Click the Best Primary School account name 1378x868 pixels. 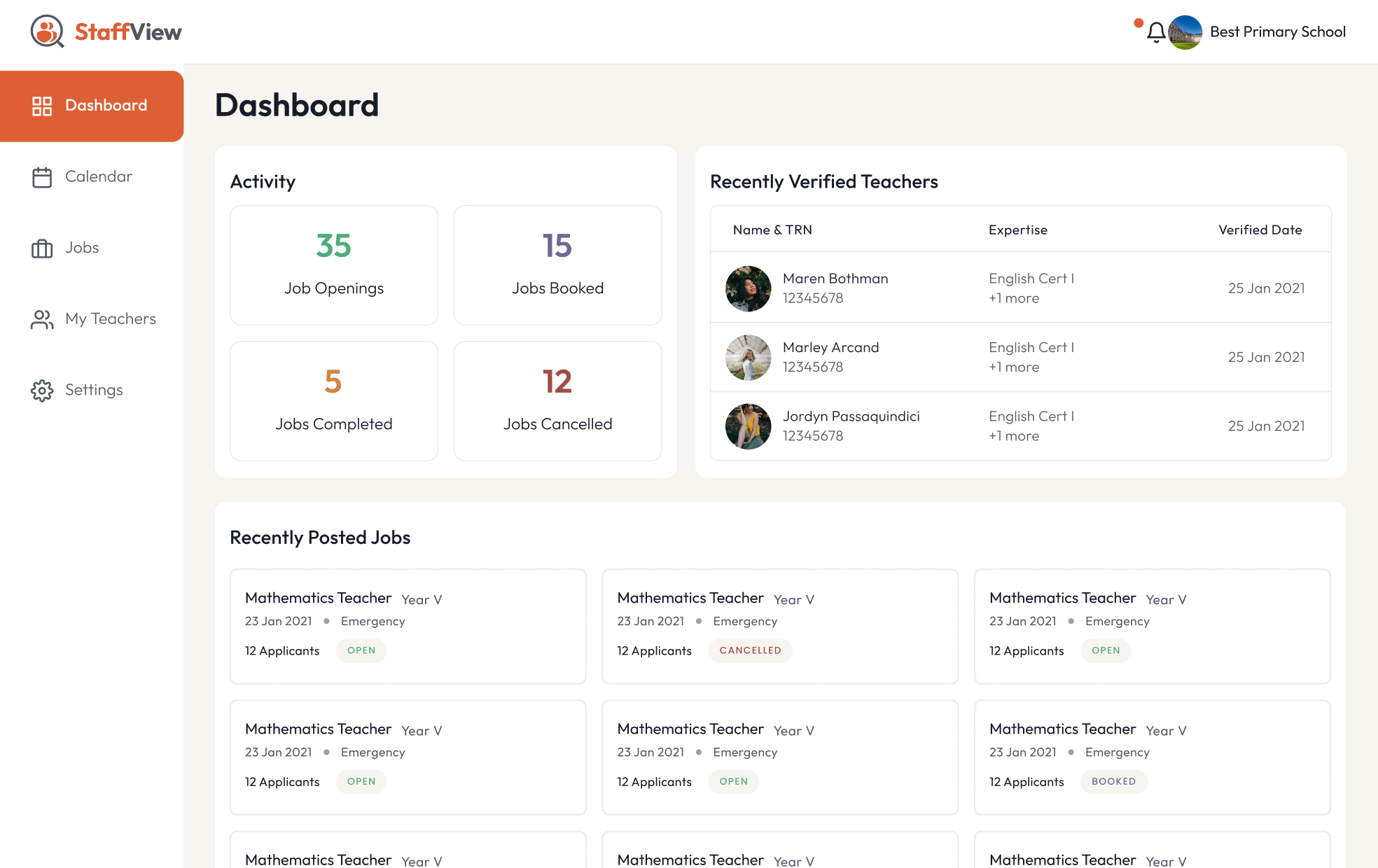pyautogui.click(x=1277, y=32)
